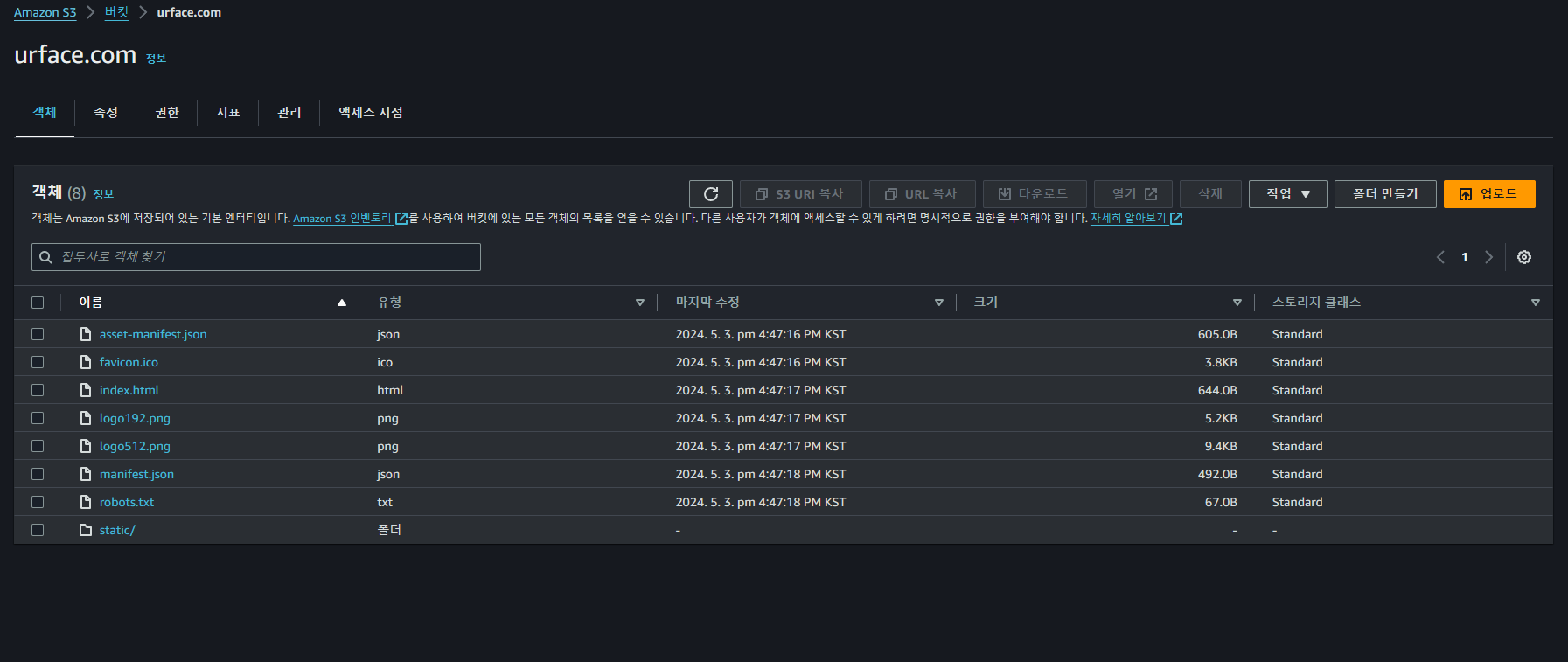The width and height of the screenshot is (1568, 662).
Task: Click the 폴더 만들기 button
Action: [1385, 194]
